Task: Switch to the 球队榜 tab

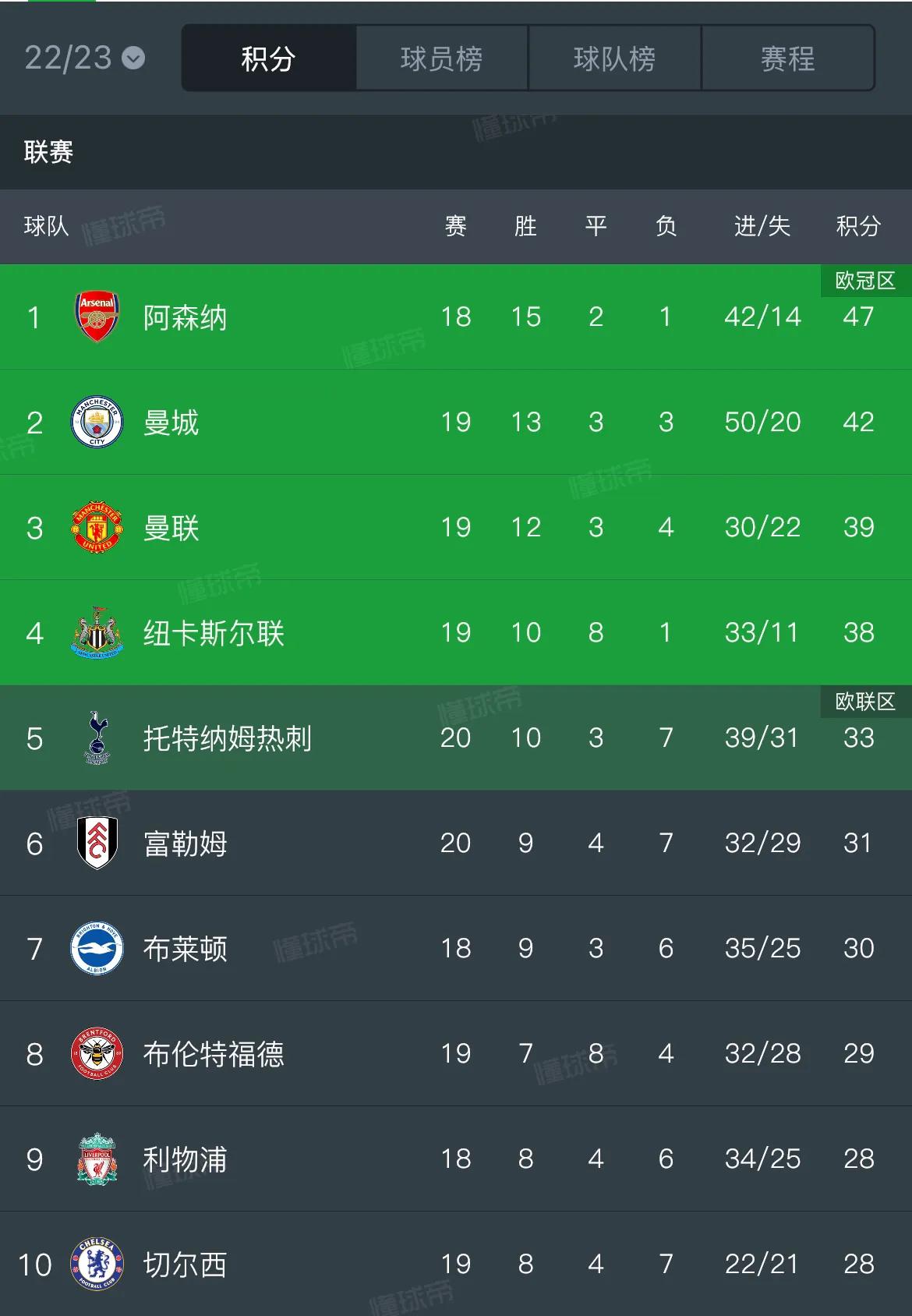Action: (x=615, y=58)
